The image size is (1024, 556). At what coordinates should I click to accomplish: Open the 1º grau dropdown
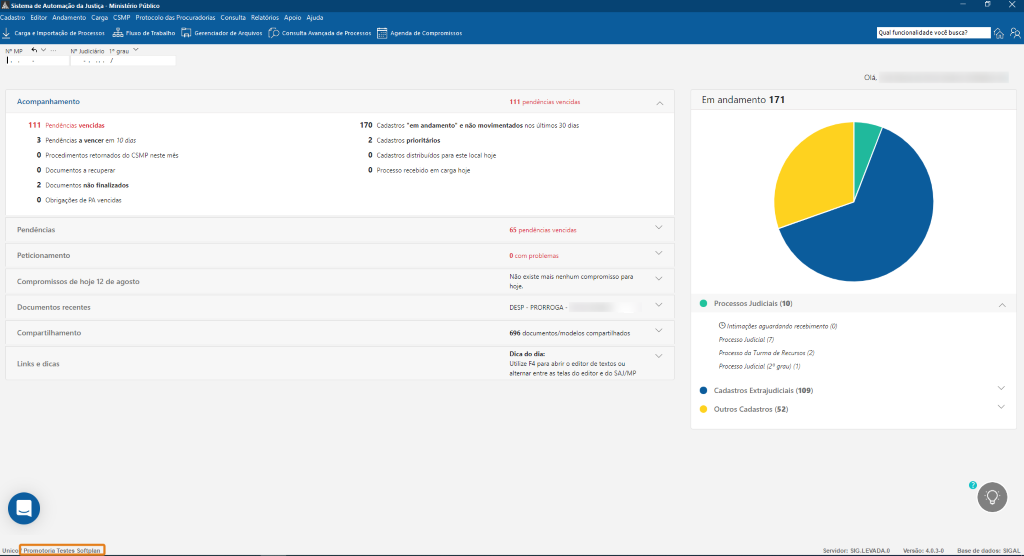point(136,50)
